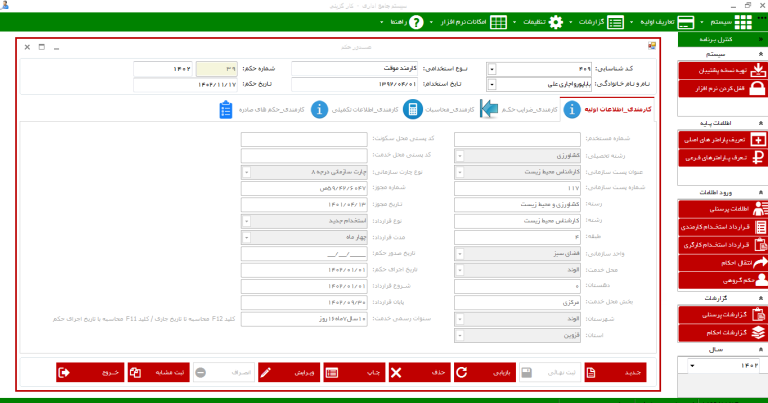
Task: Click the delete (حذف) button with X icon
Action: pyautogui.click(x=397, y=373)
